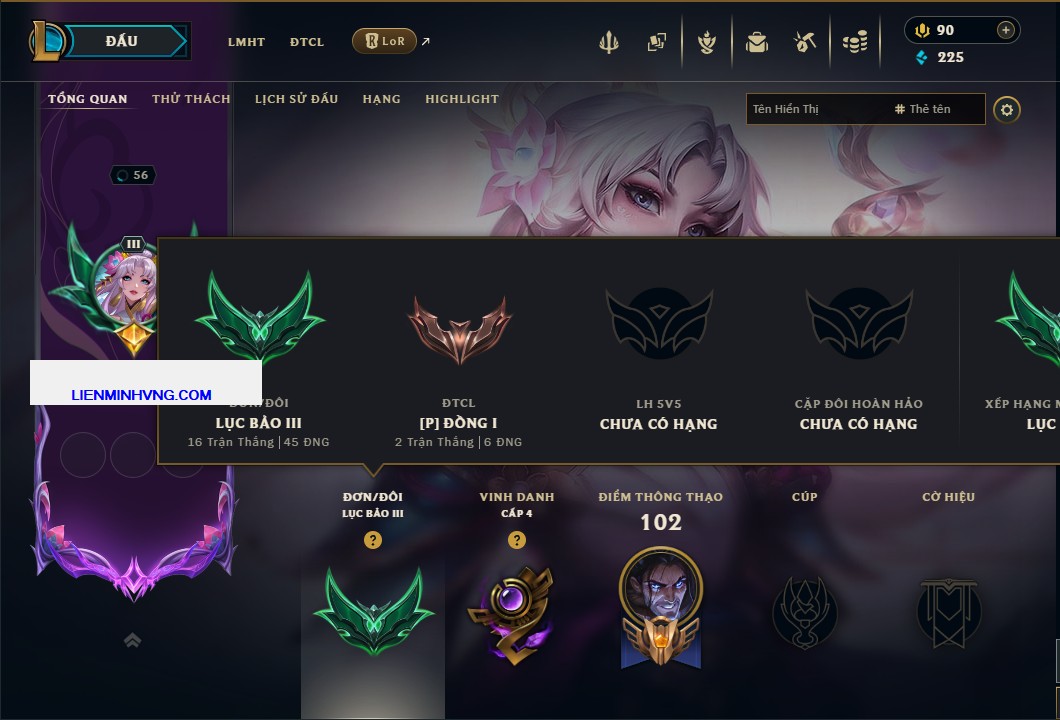Click question mark under Đơn/Đôi rank
This screenshot has width=1060, height=720.
click(372, 539)
